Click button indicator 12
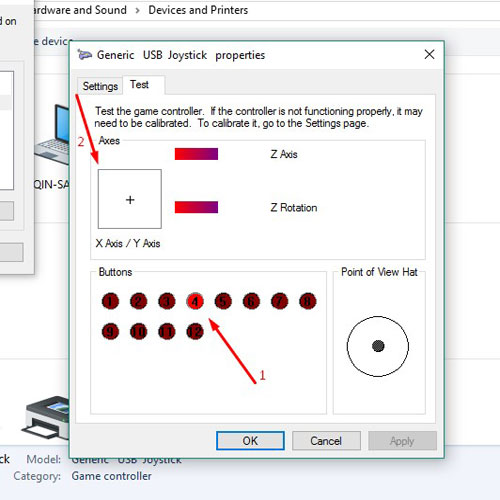Viewport: 500px width, 500px height. tap(195, 332)
